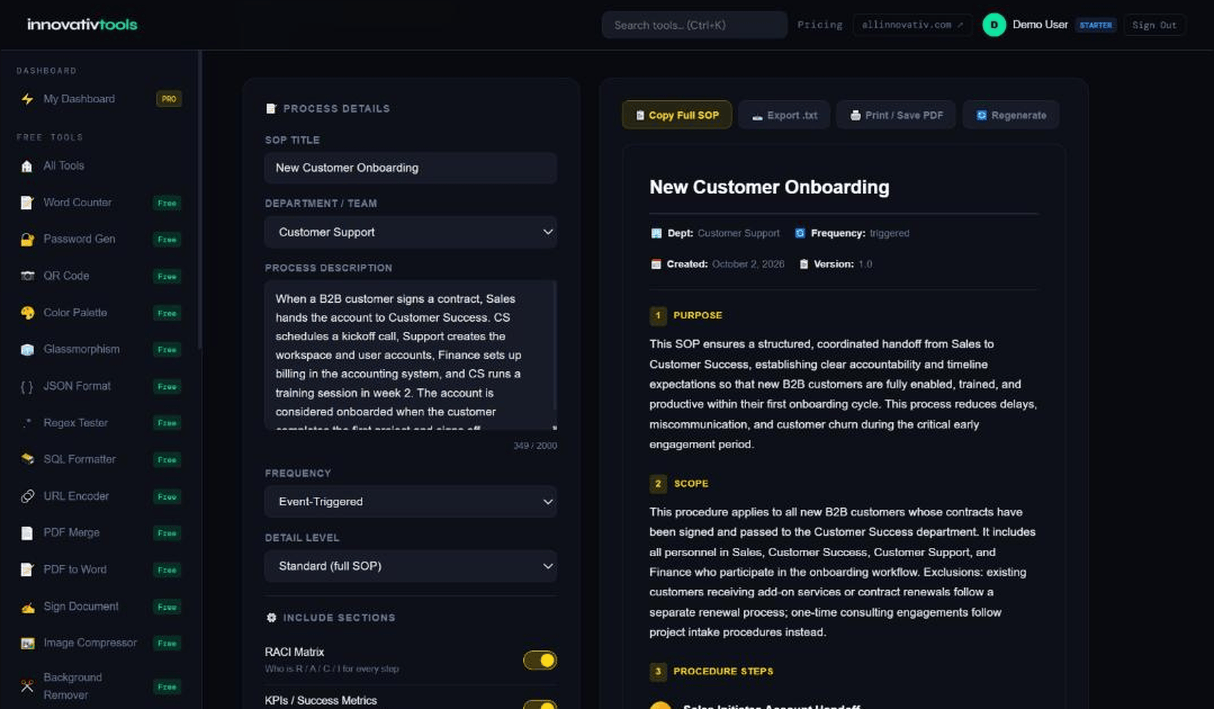Image resolution: width=1214 pixels, height=709 pixels.
Task: Click the New Customer Onboarding heading
Action: click(x=769, y=187)
